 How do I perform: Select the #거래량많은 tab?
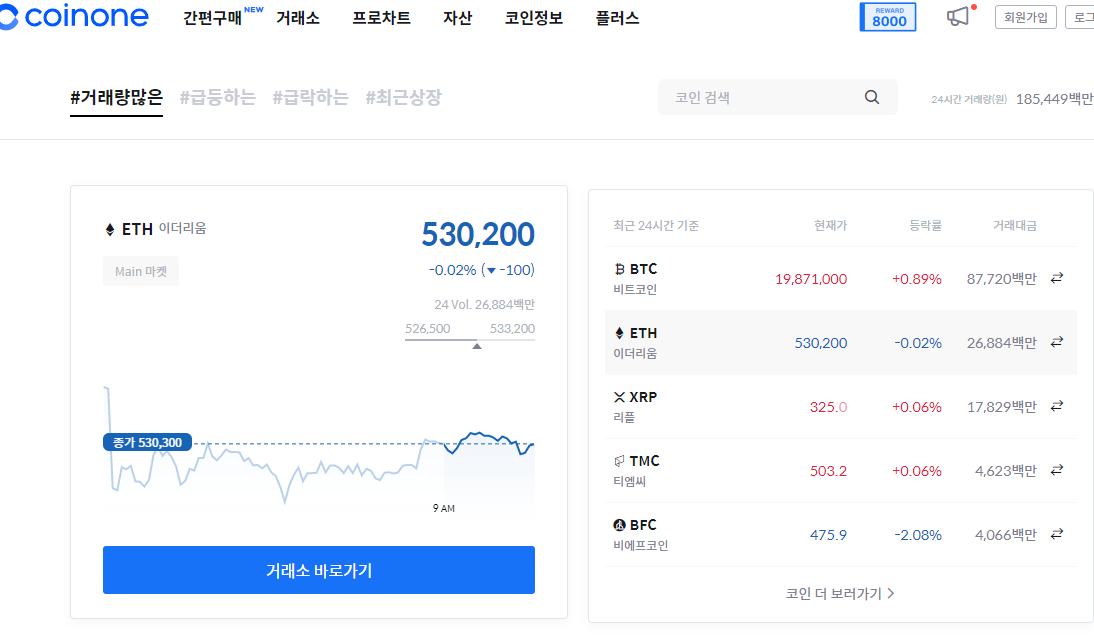(x=117, y=97)
